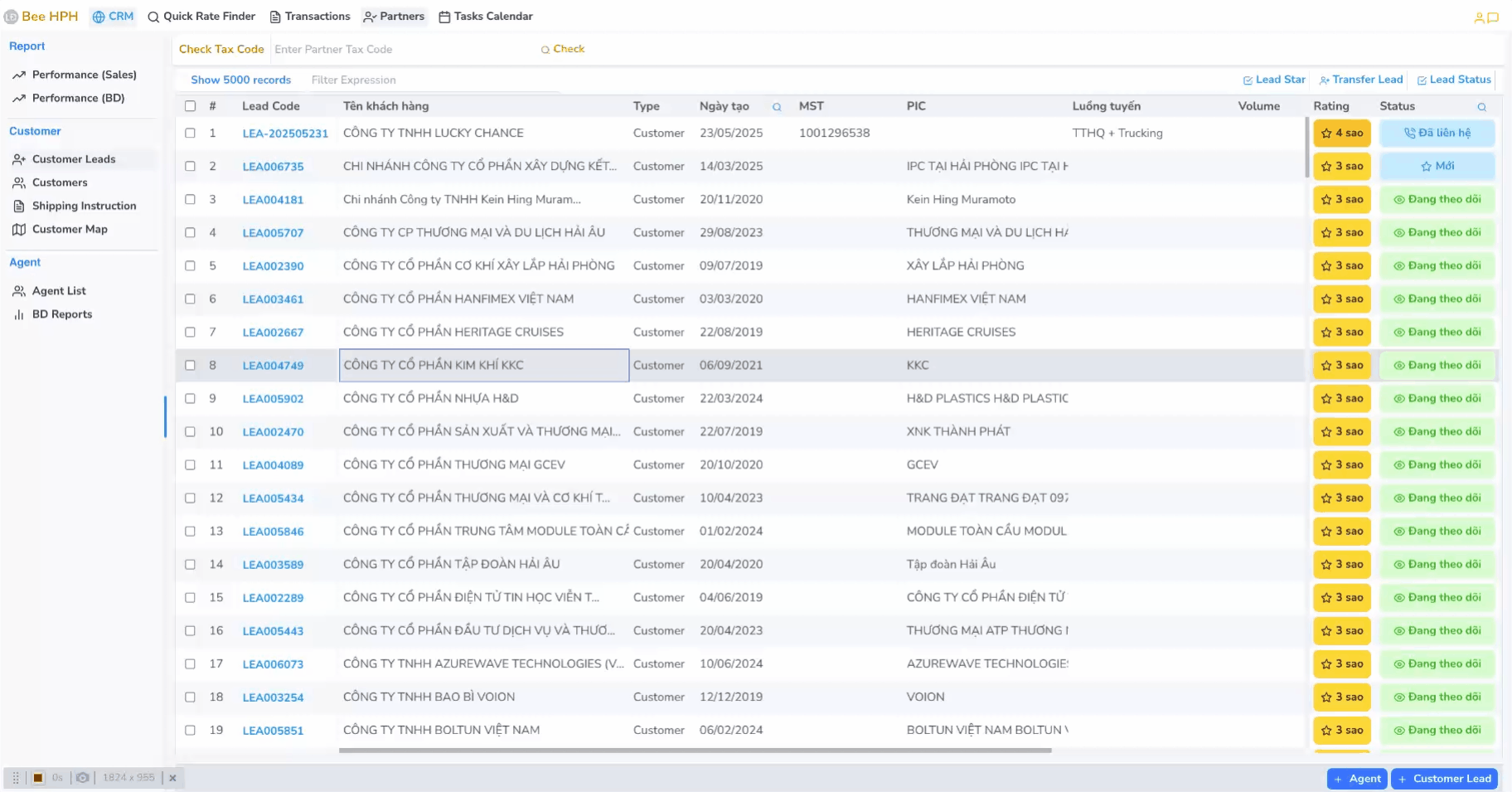Open the Lead Status action
Image resolution: width=1512 pixels, height=792 pixels.
[x=1454, y=80]
